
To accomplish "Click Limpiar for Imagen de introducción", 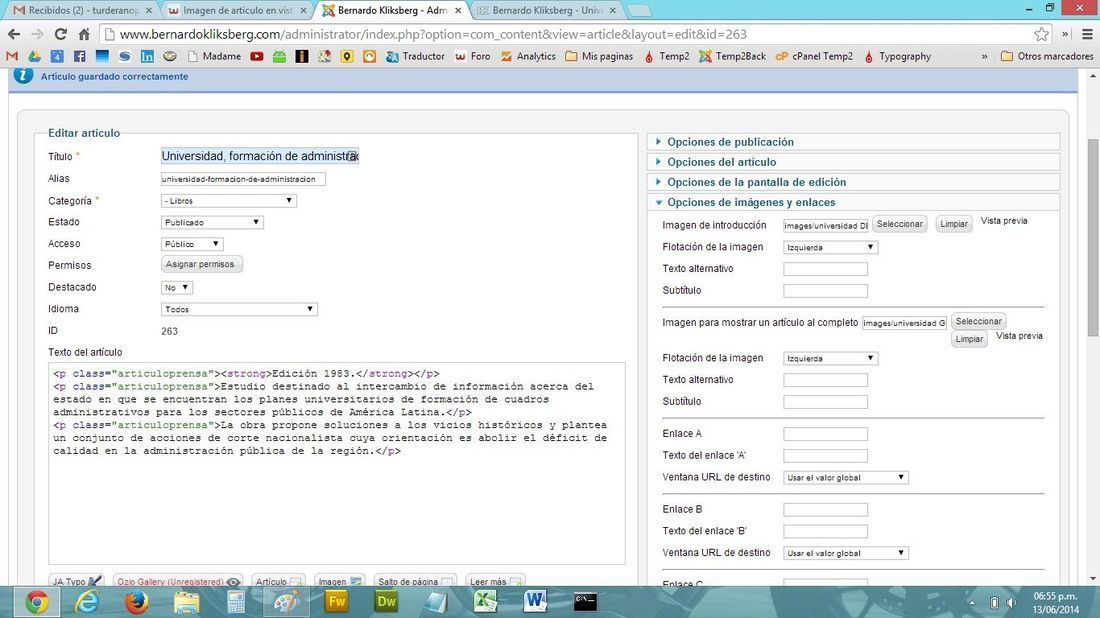I will (x=953, y=224).
